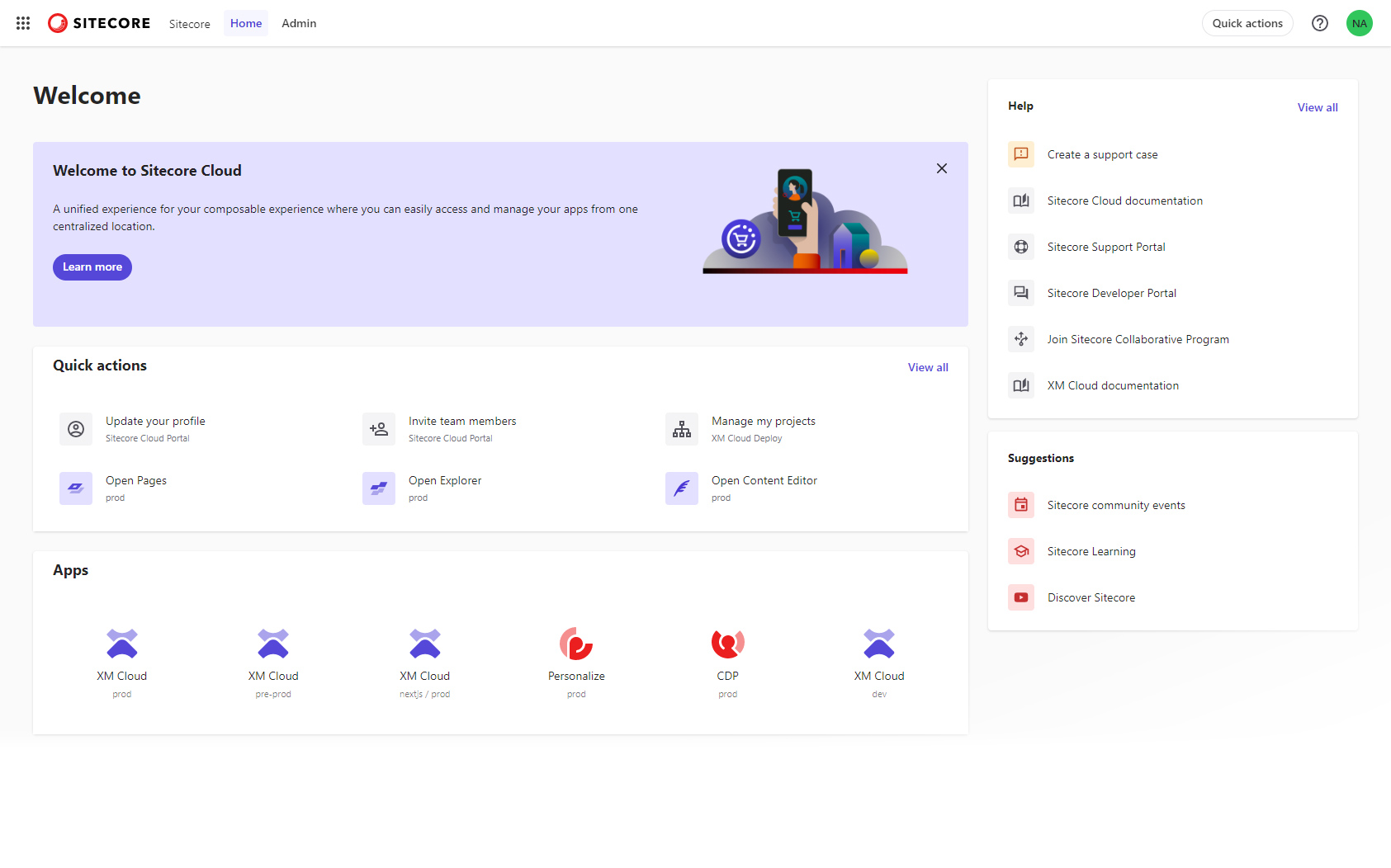Open the XM Cloud prod app

point(121,658)
